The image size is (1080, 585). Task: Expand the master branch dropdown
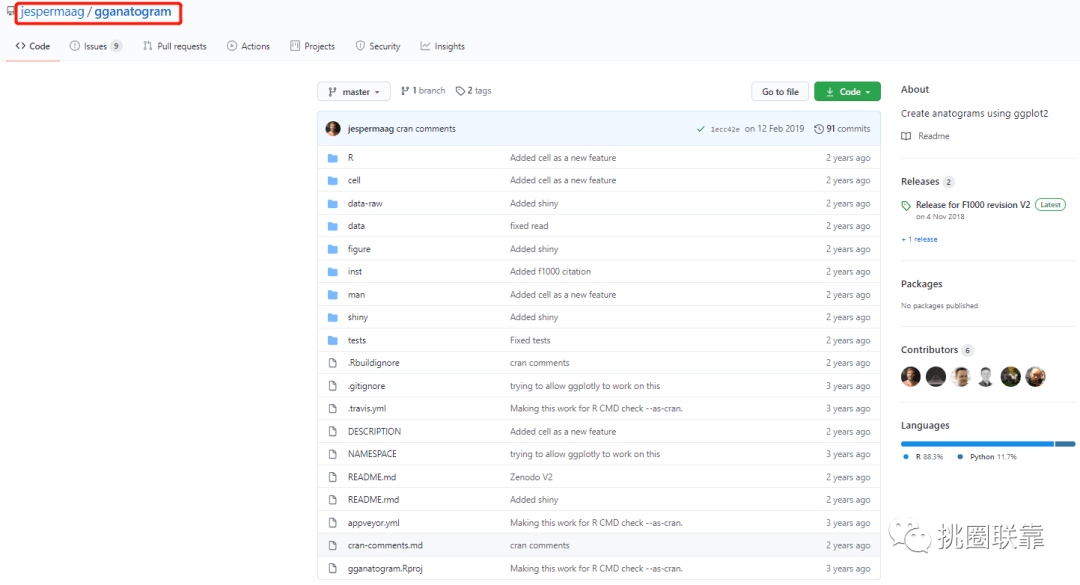(x=354, y=92)
